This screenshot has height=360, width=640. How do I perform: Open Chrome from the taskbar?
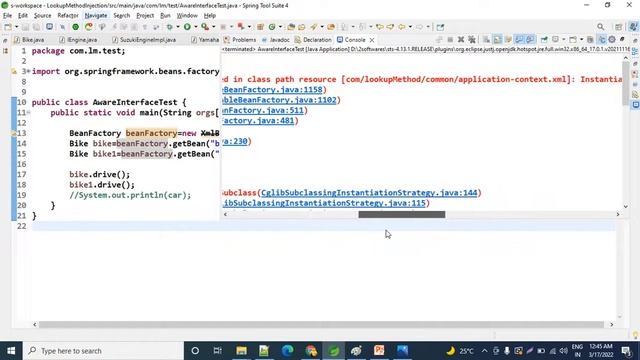(x=311, y=351)
